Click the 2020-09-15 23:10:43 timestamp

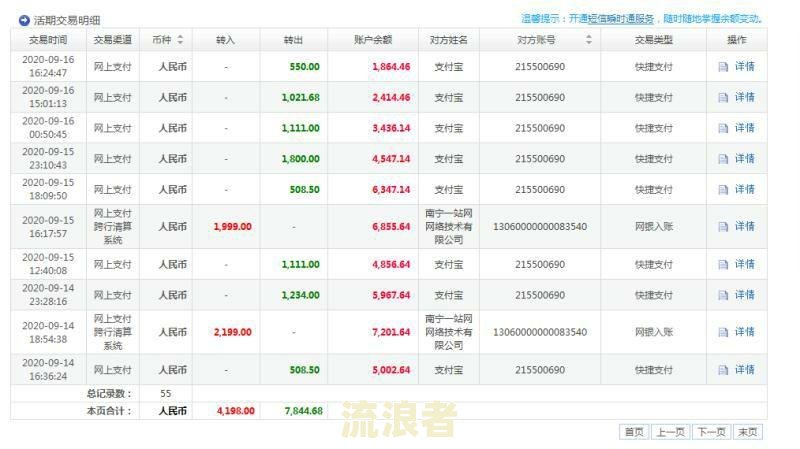[x=48, y=158]
